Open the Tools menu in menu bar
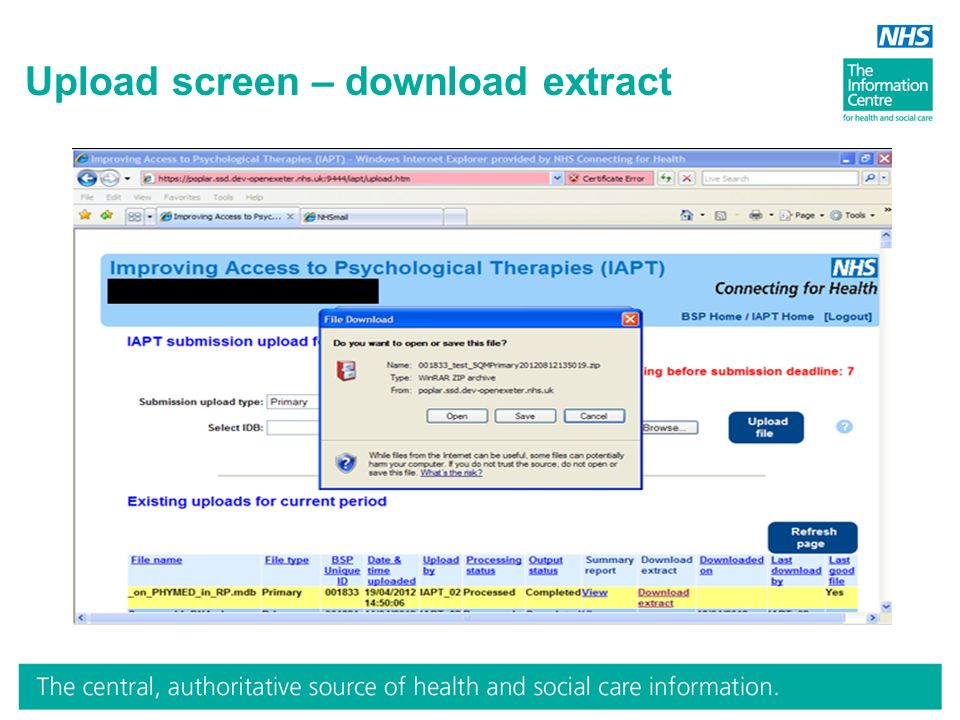Screen dimensions: 960x720 coord(223,197)
